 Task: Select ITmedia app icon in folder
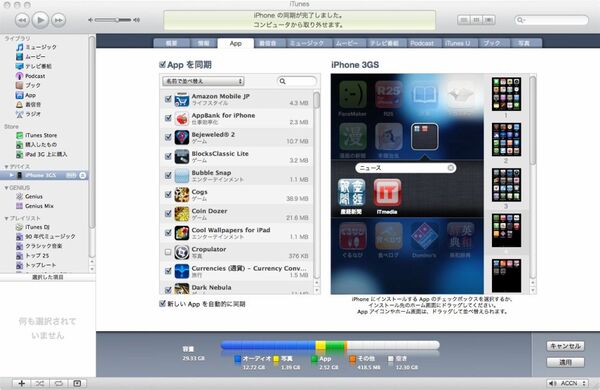387,193
